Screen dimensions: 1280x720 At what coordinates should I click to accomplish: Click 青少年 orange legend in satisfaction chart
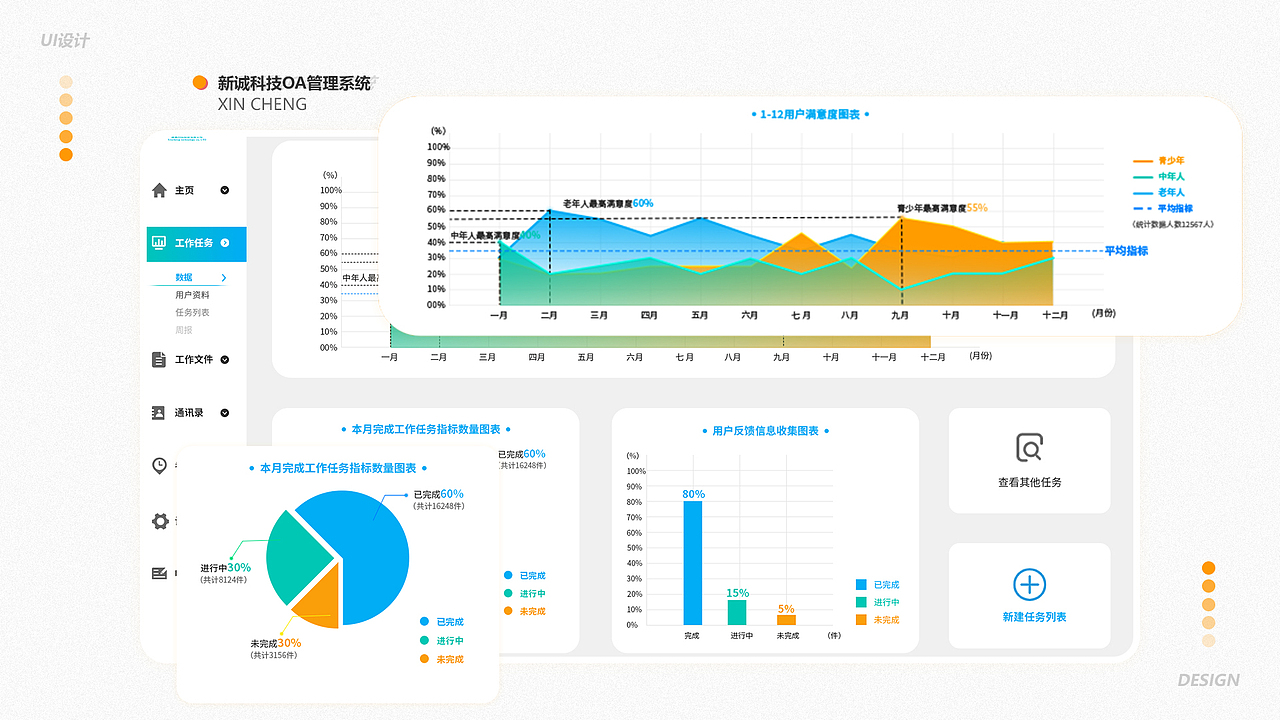(1159, 160)
